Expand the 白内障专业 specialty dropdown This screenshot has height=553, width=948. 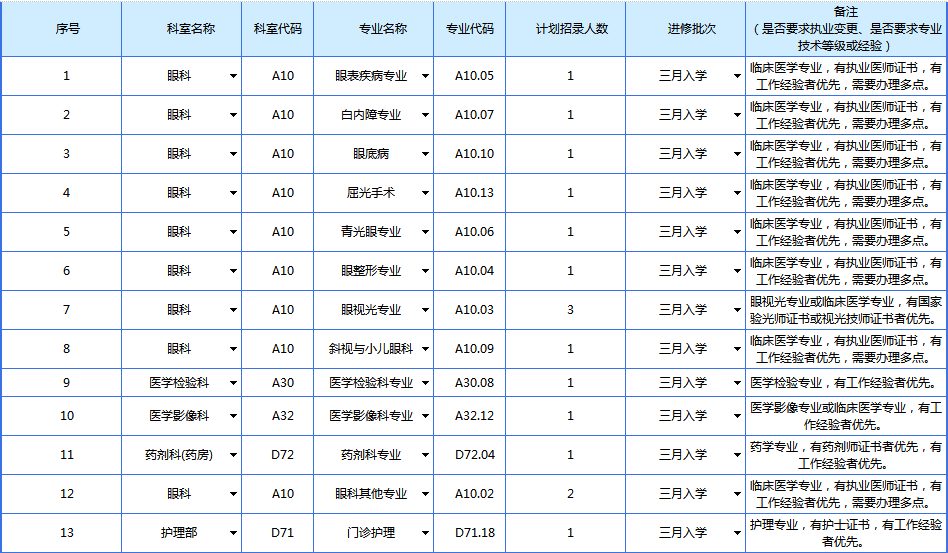coord(426,115)
